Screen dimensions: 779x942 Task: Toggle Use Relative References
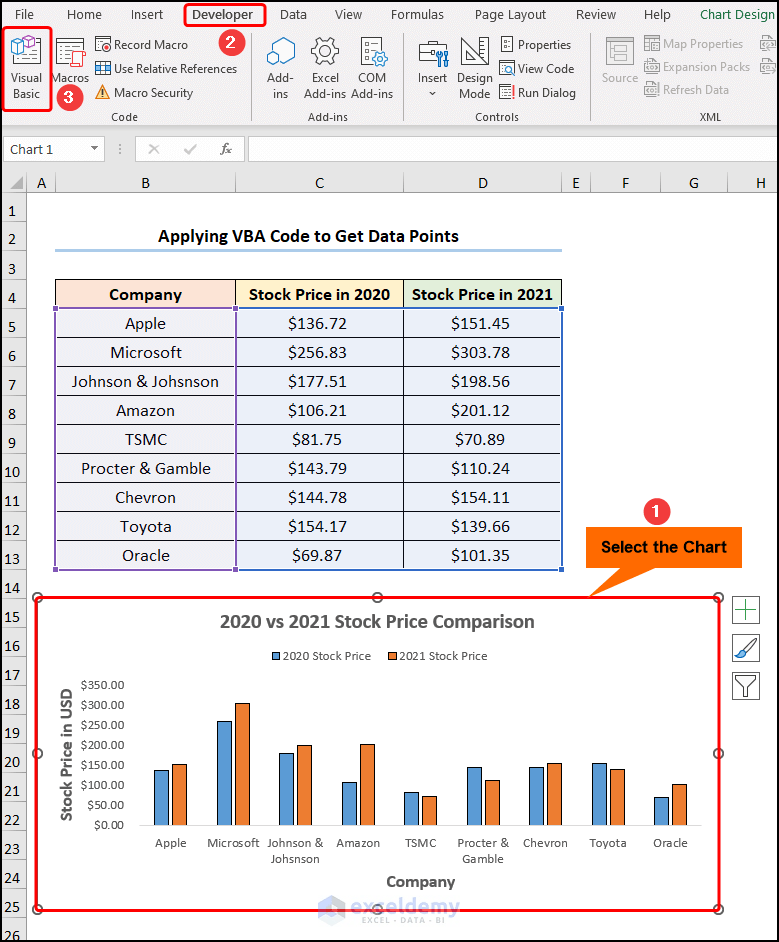(166, 69)
